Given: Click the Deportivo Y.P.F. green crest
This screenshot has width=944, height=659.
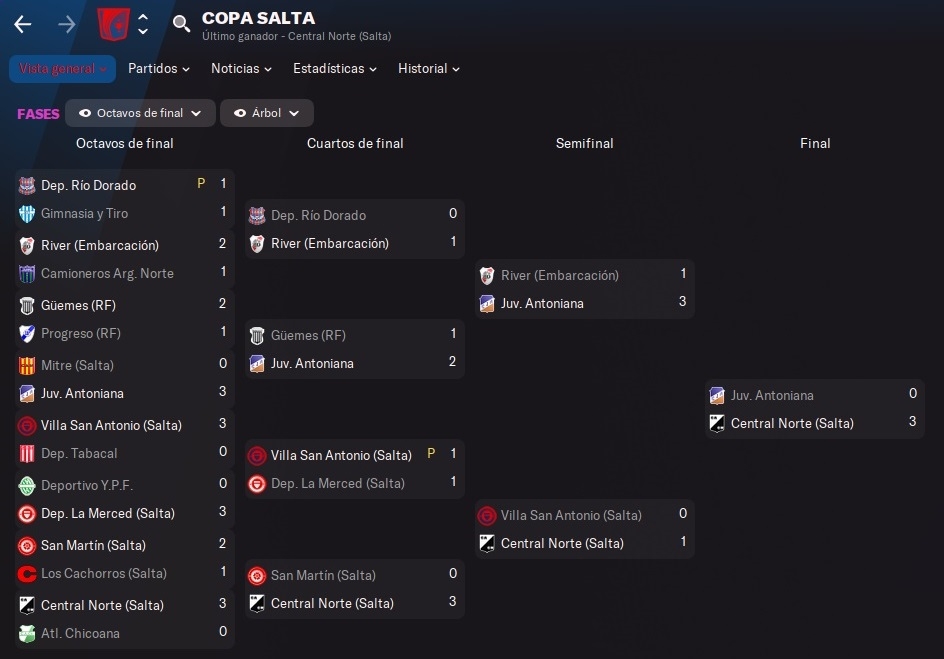Looking at the screenshot, I should pyautogui.click(x=27, y=486).
